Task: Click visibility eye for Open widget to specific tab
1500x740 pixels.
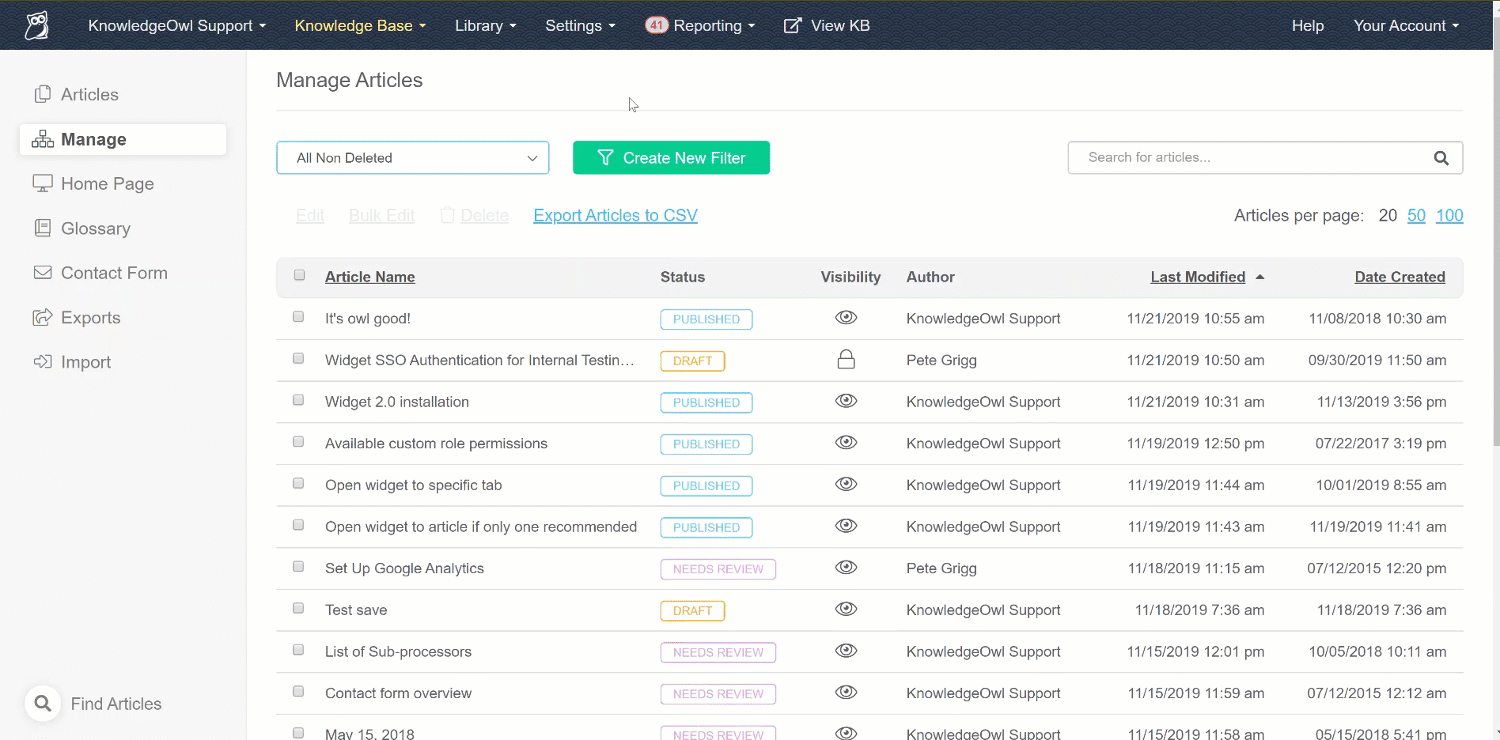Action: (x=846, y=485)
